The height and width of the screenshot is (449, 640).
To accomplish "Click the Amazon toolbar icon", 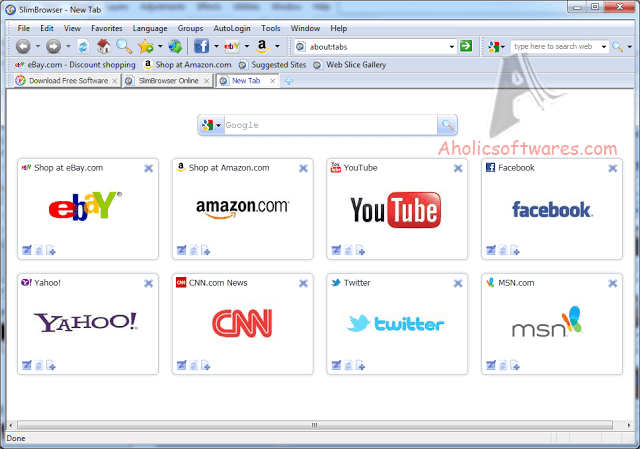I will pyautogui.click(x=262, y=46).
